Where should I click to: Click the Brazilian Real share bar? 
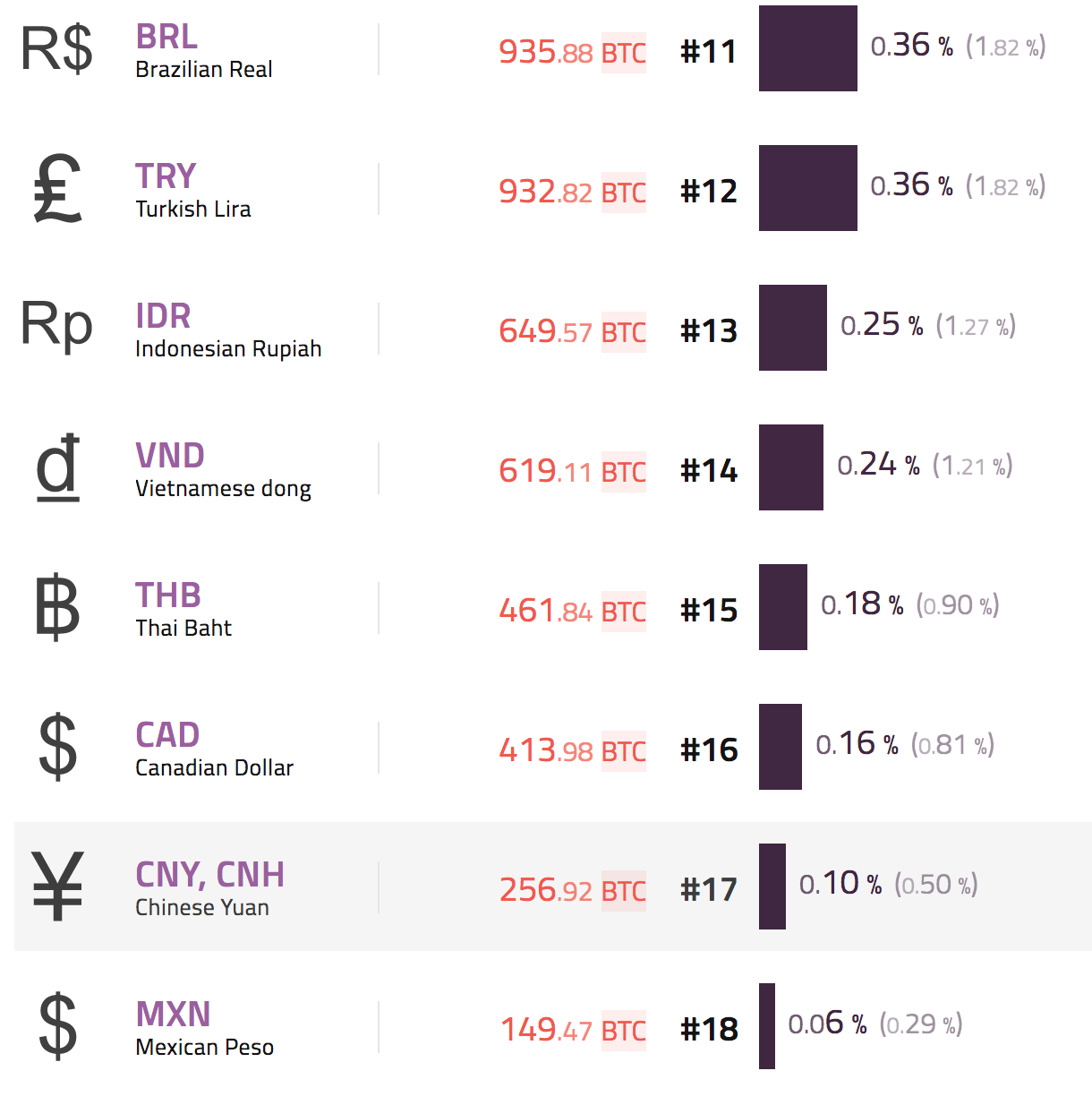point(807,48)
